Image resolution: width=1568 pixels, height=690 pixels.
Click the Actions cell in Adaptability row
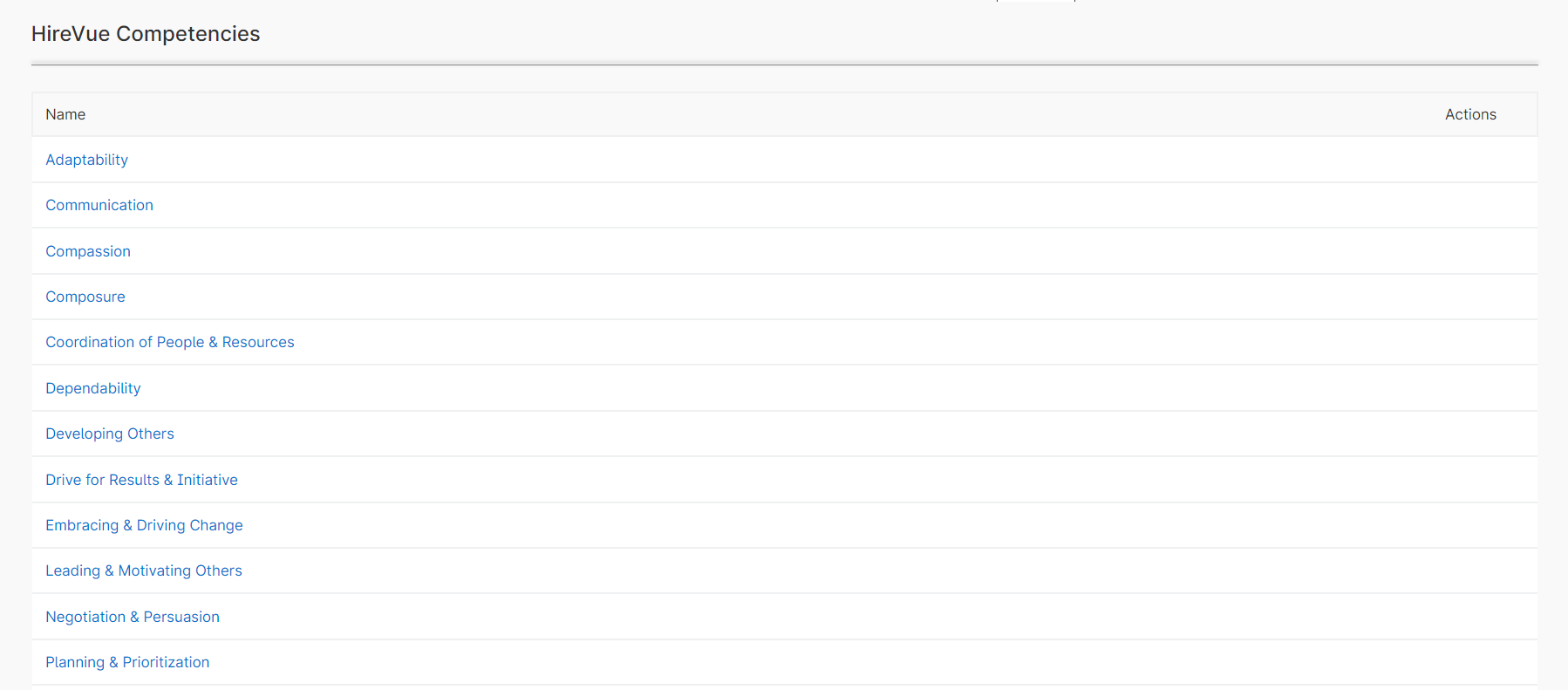pyautogui.click(x=1470, y=160)
